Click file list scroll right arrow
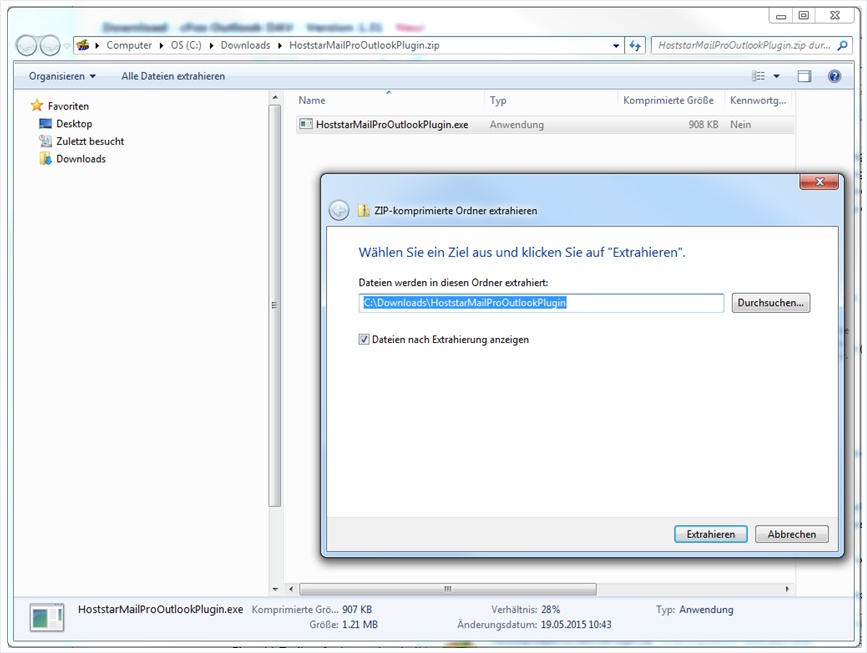867x653 pixels. pyautogui.click(x=787, y=589)
